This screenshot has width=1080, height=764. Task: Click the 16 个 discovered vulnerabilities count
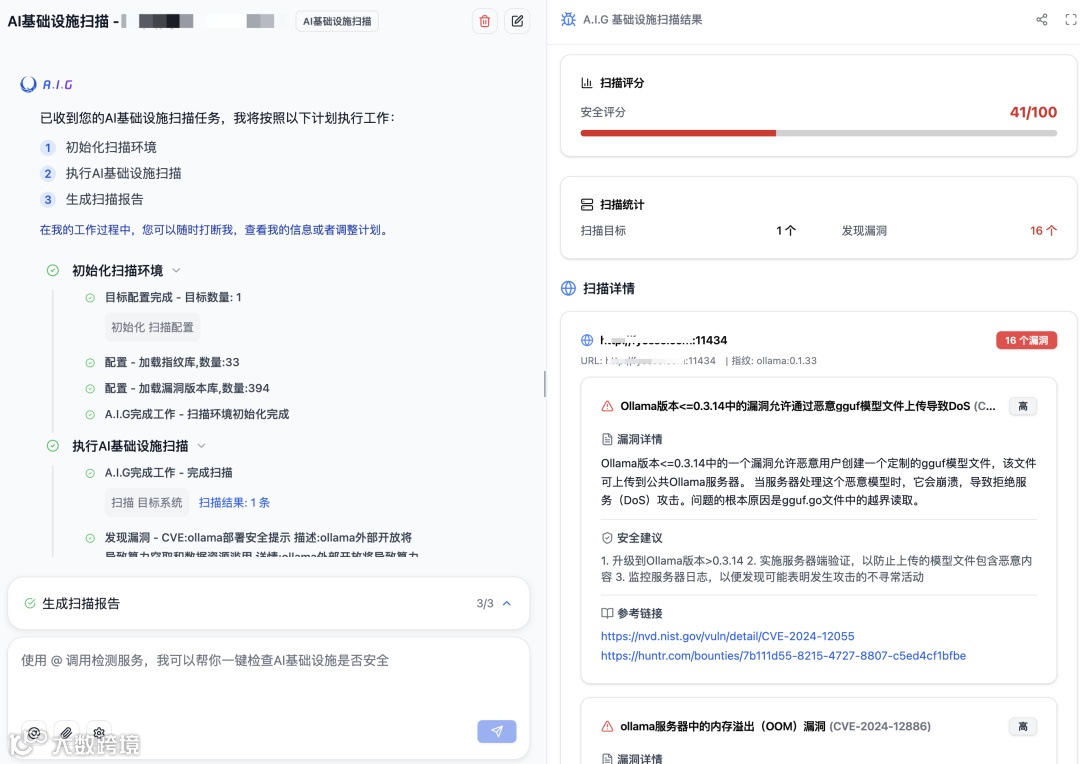1043,231
